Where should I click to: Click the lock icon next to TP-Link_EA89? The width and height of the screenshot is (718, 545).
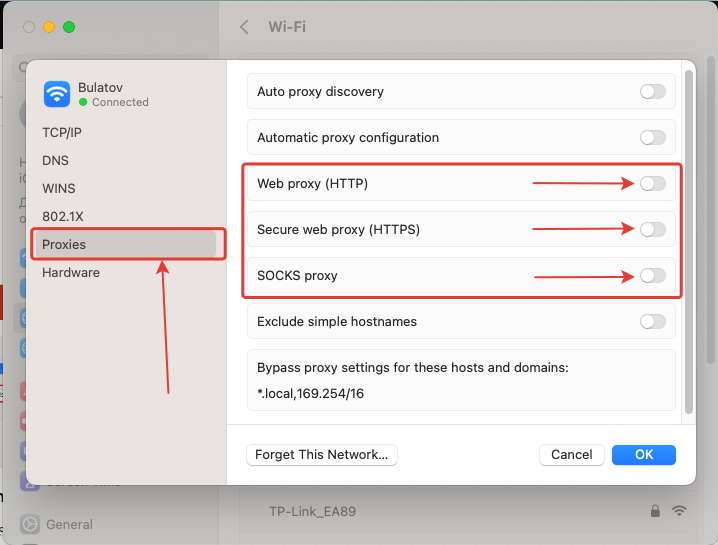655,511
